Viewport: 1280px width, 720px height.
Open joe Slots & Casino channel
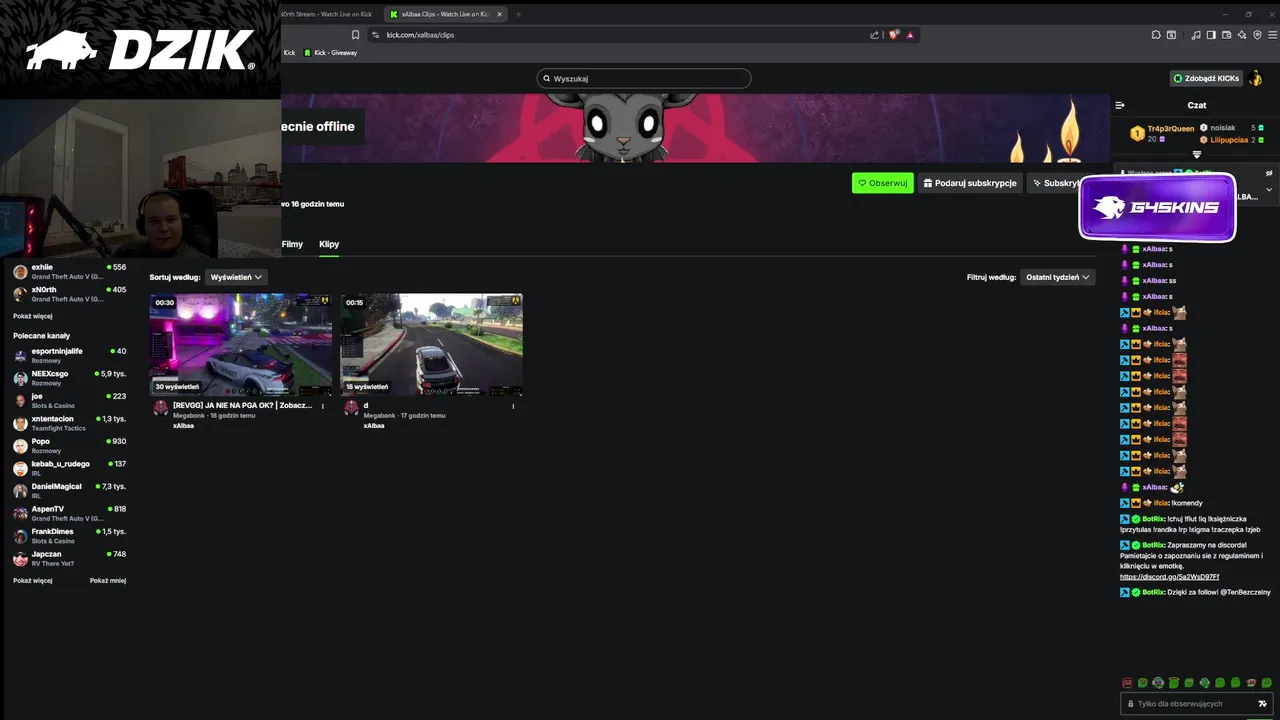pyautogui.click(x=70, y=401)
